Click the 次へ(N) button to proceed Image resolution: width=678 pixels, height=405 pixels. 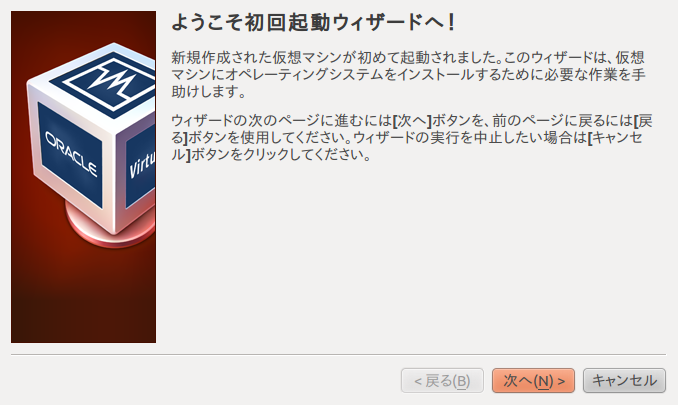[533, 380]
